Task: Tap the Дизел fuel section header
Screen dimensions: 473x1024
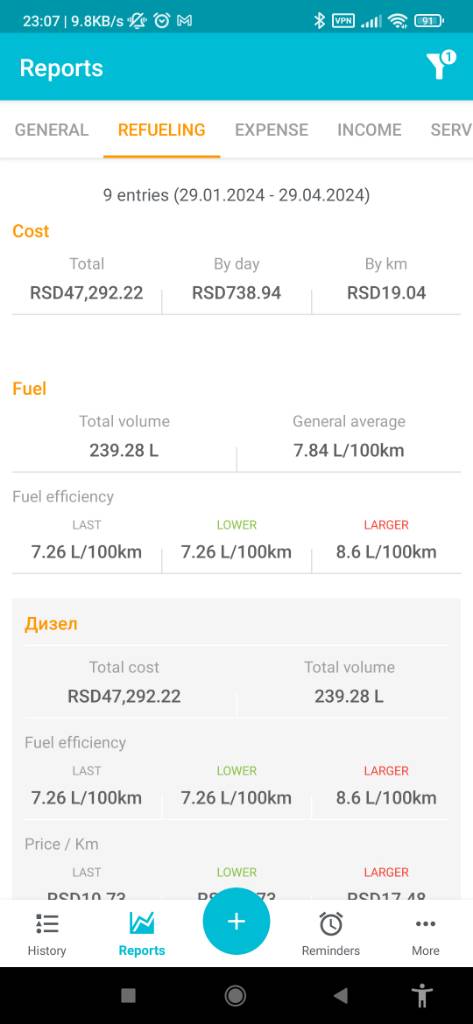Action: pyautogui.click(x=51, y=624)
